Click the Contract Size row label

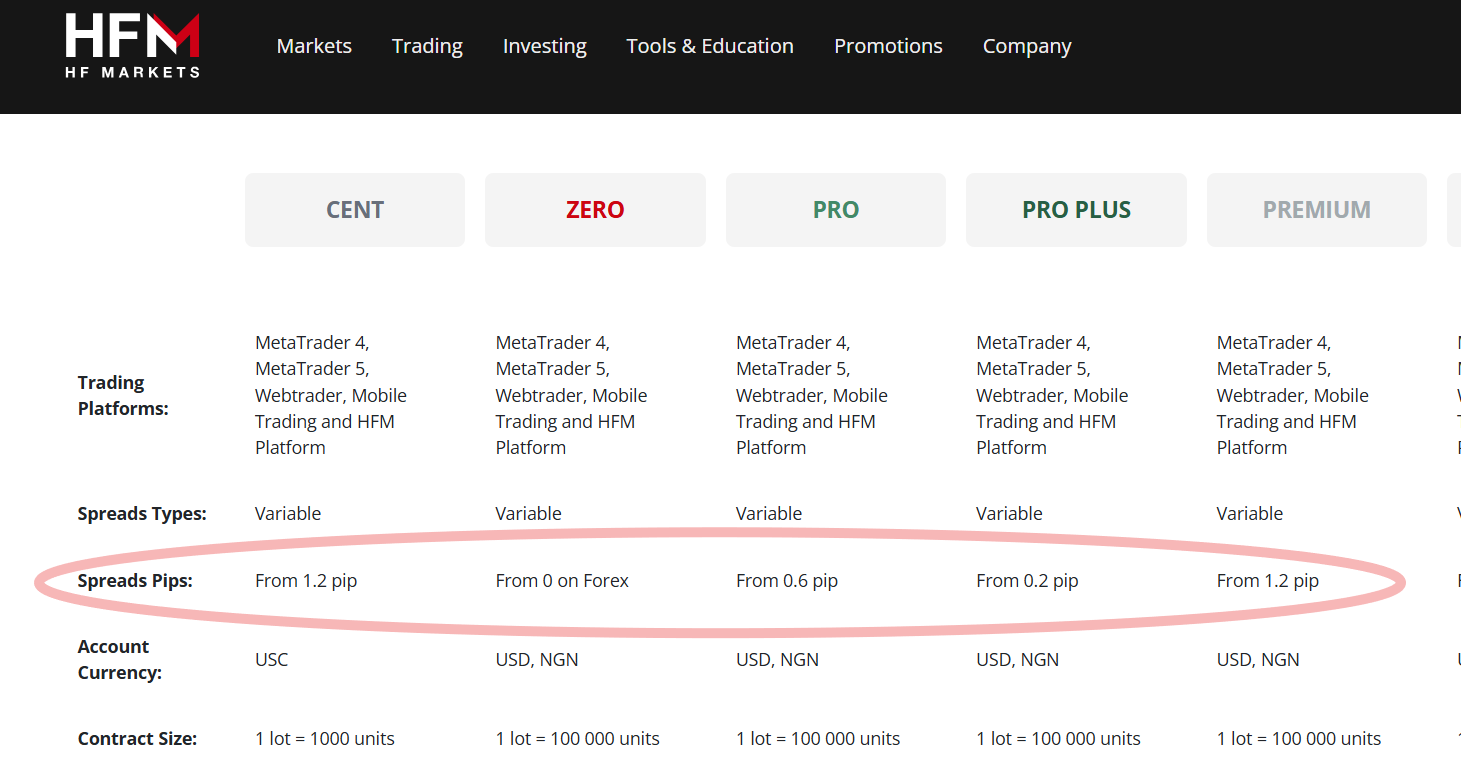[137, 739]
